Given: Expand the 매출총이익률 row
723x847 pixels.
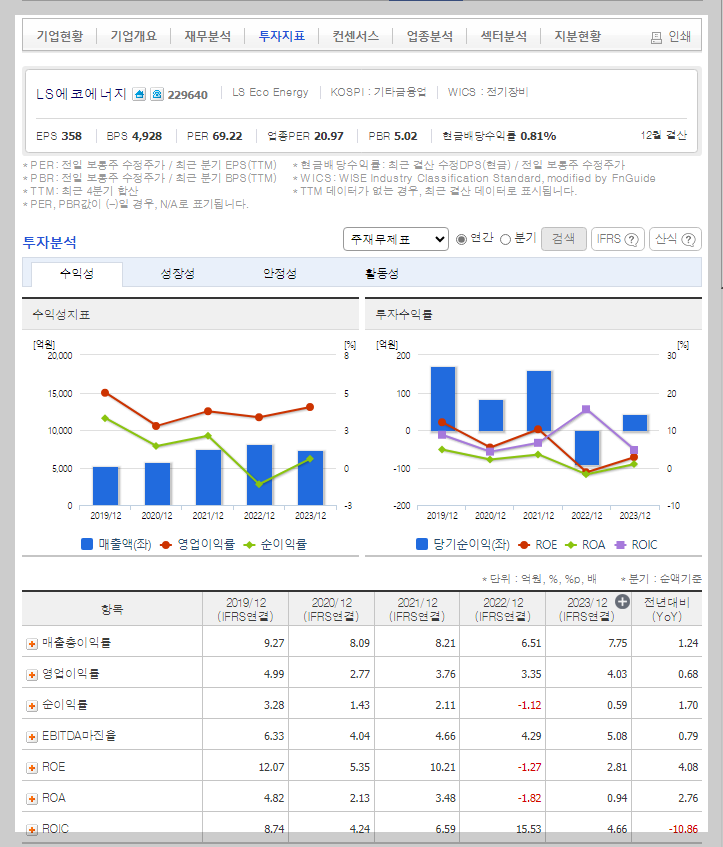Looking at the screenshot, I should coord(32,644).
